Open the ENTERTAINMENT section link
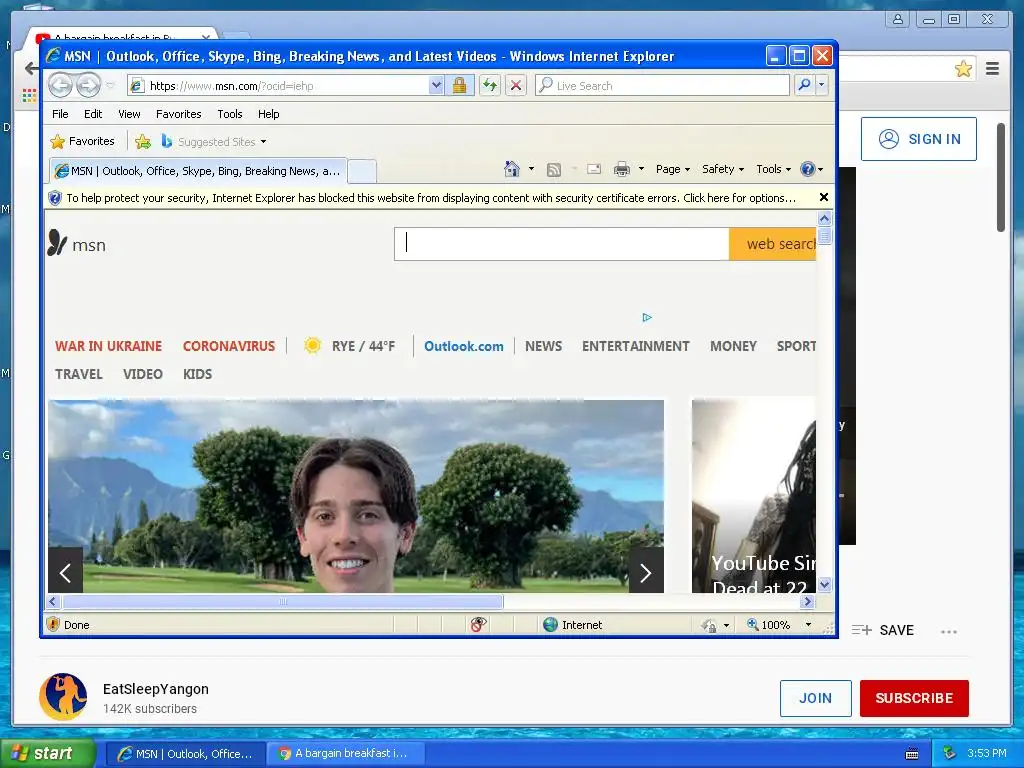 [635, 346]
